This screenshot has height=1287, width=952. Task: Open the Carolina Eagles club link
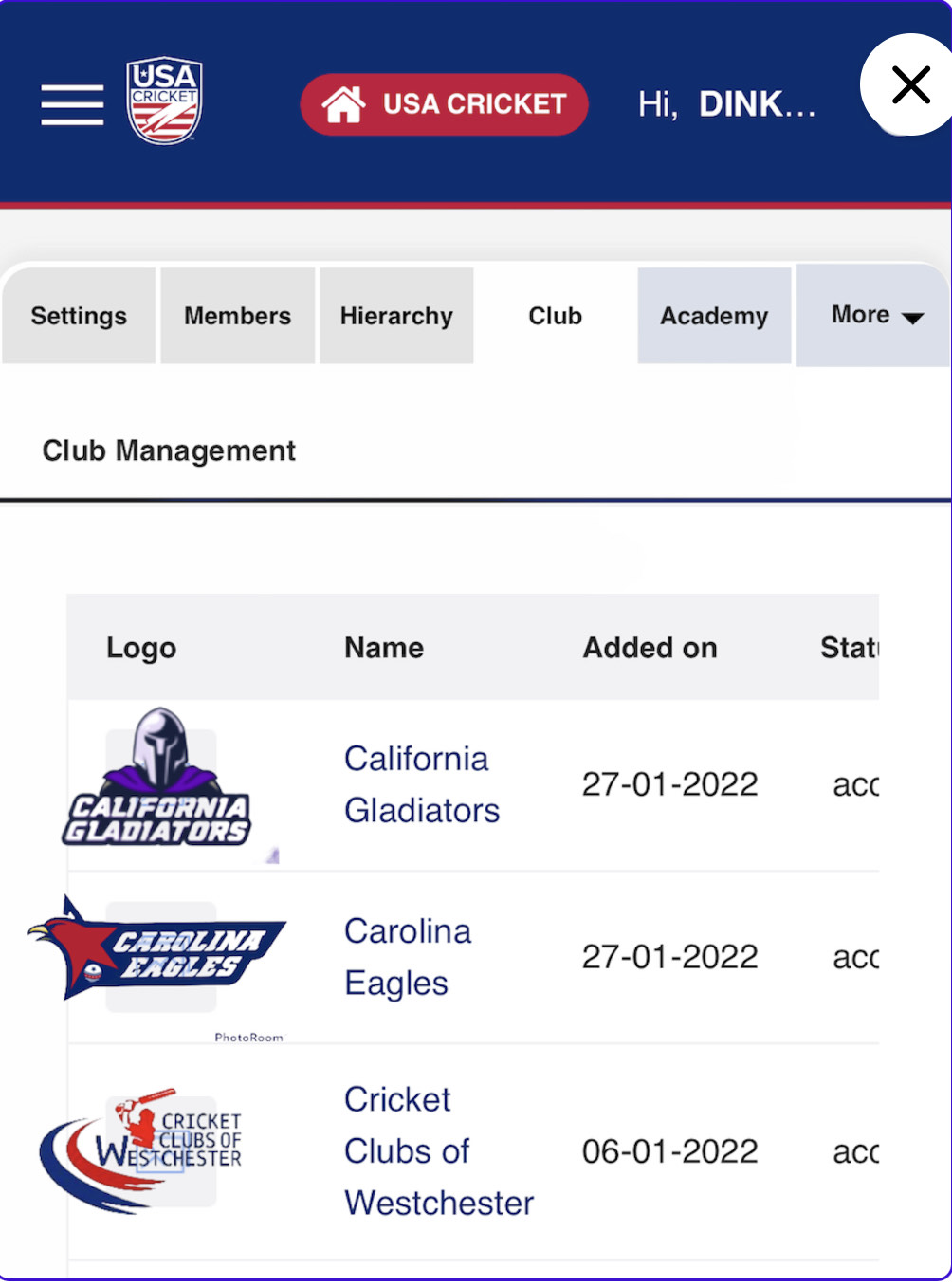coord(408,957)
